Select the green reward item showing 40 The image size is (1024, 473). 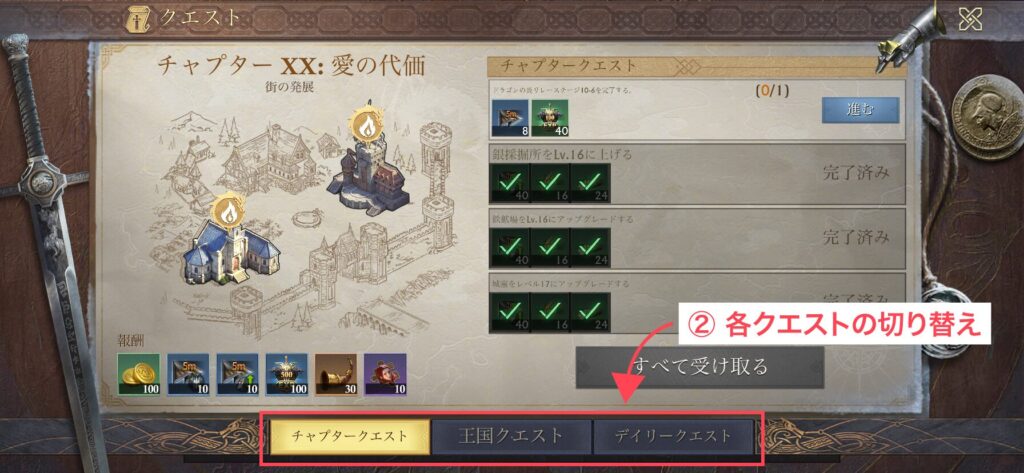[550, 118]
